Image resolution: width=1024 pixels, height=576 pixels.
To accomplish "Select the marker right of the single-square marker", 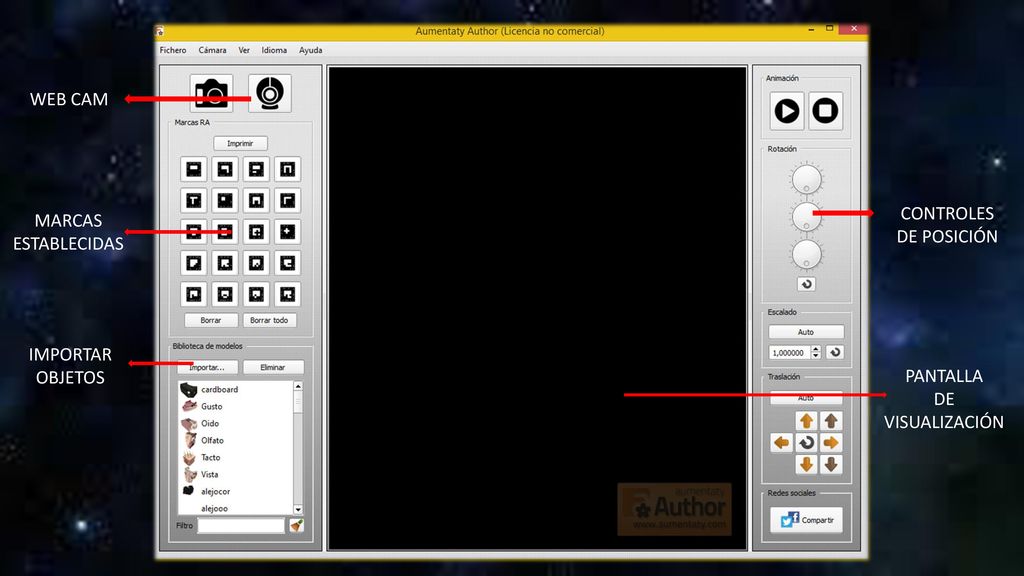I will tap(256, 200).
